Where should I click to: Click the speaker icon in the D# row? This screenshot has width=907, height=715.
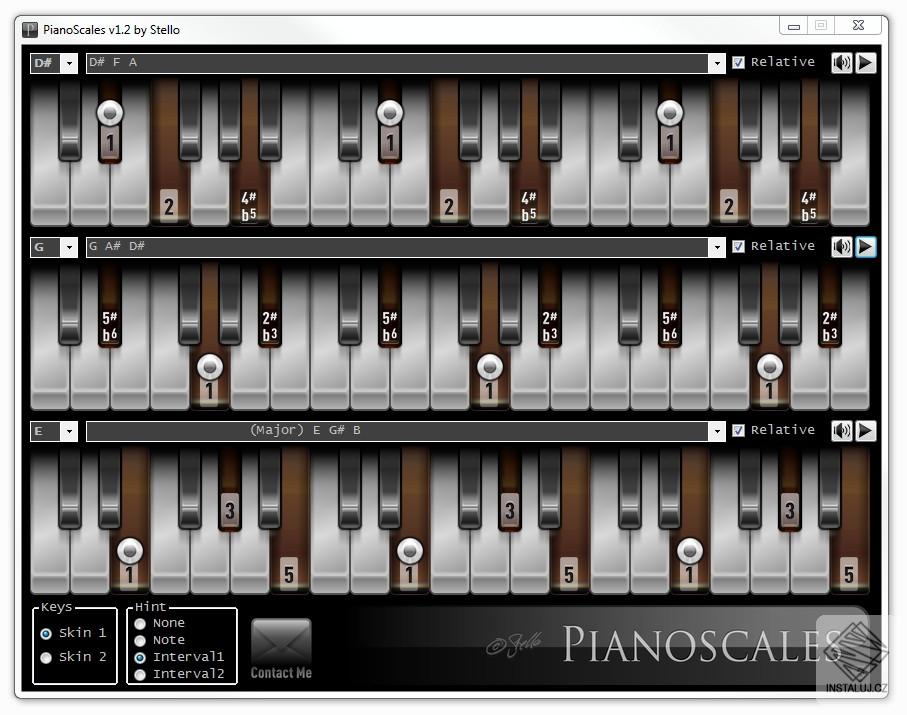pos(842,62)
